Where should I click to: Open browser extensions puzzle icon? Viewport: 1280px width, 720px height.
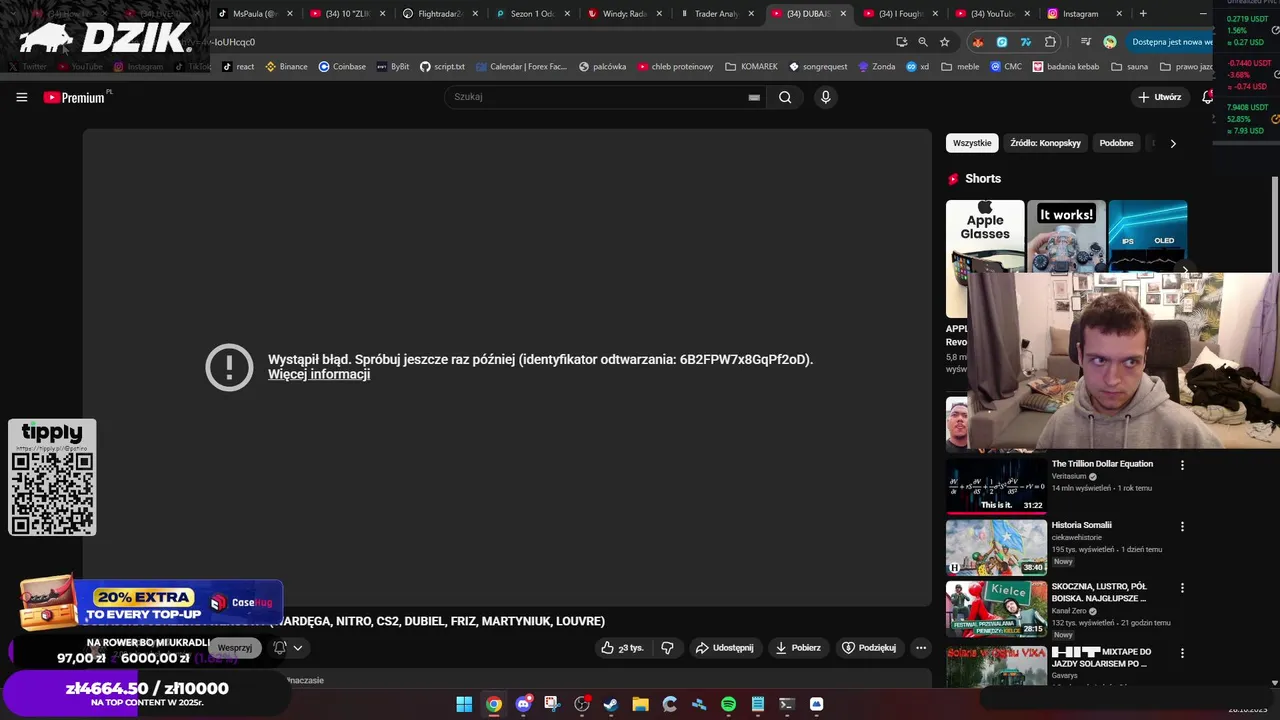(1050, 42)
